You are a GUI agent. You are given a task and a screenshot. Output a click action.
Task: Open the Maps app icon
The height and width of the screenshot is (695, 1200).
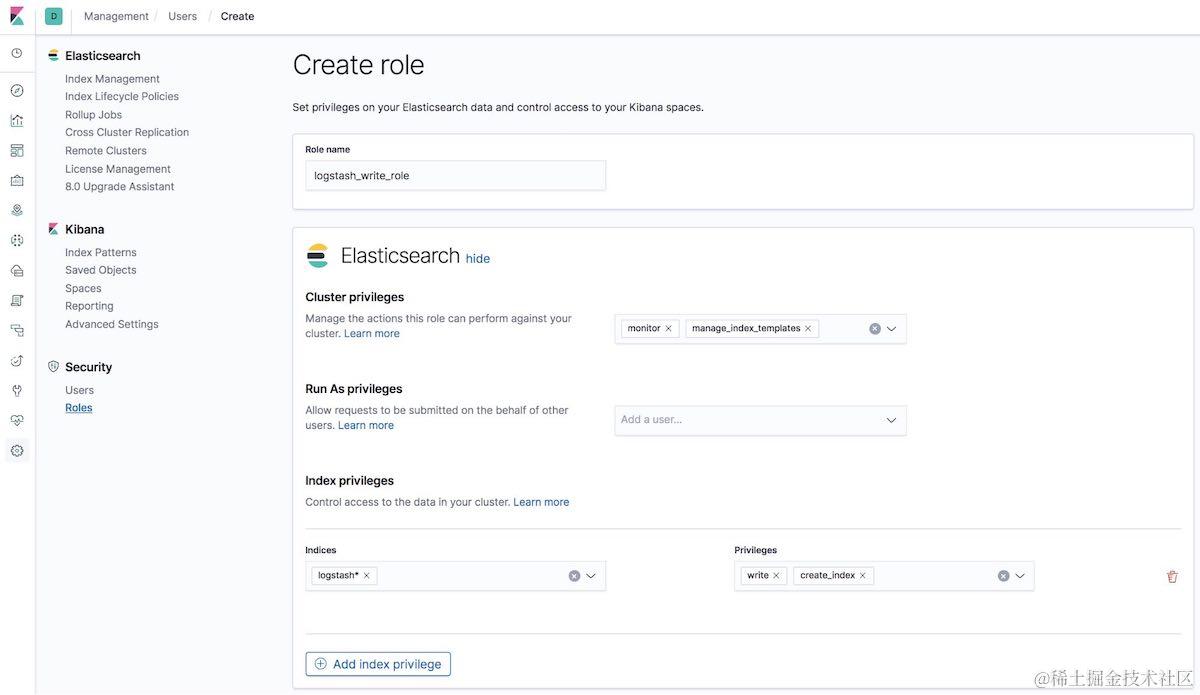click(17, 210)
